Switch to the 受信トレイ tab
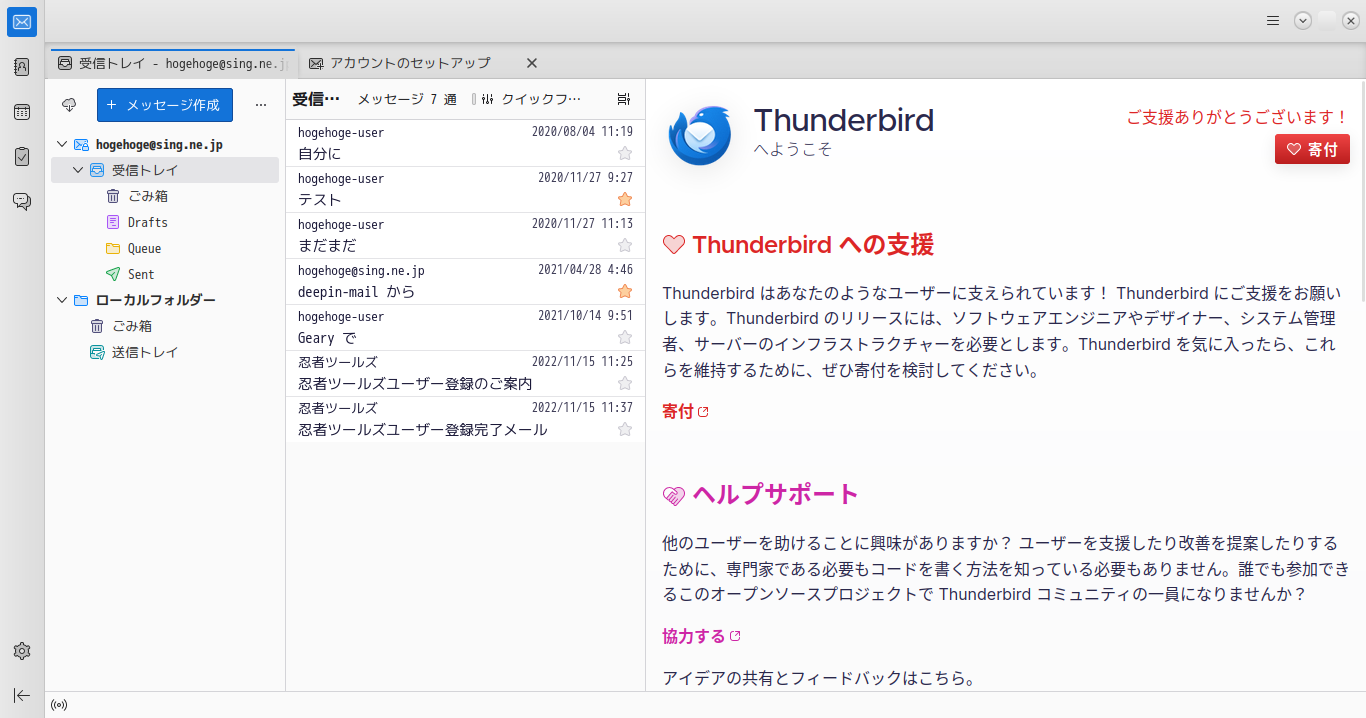This screenshot has width=1366, height=718. [173, 63]
